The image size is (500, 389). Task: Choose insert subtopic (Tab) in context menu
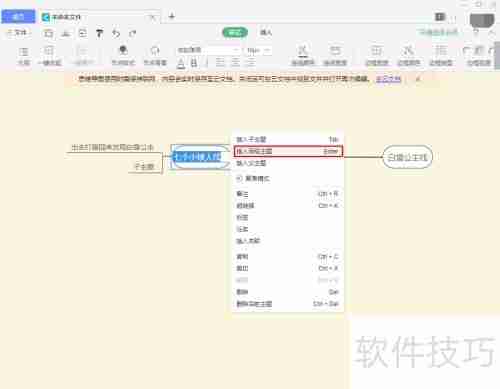point(288,139)
